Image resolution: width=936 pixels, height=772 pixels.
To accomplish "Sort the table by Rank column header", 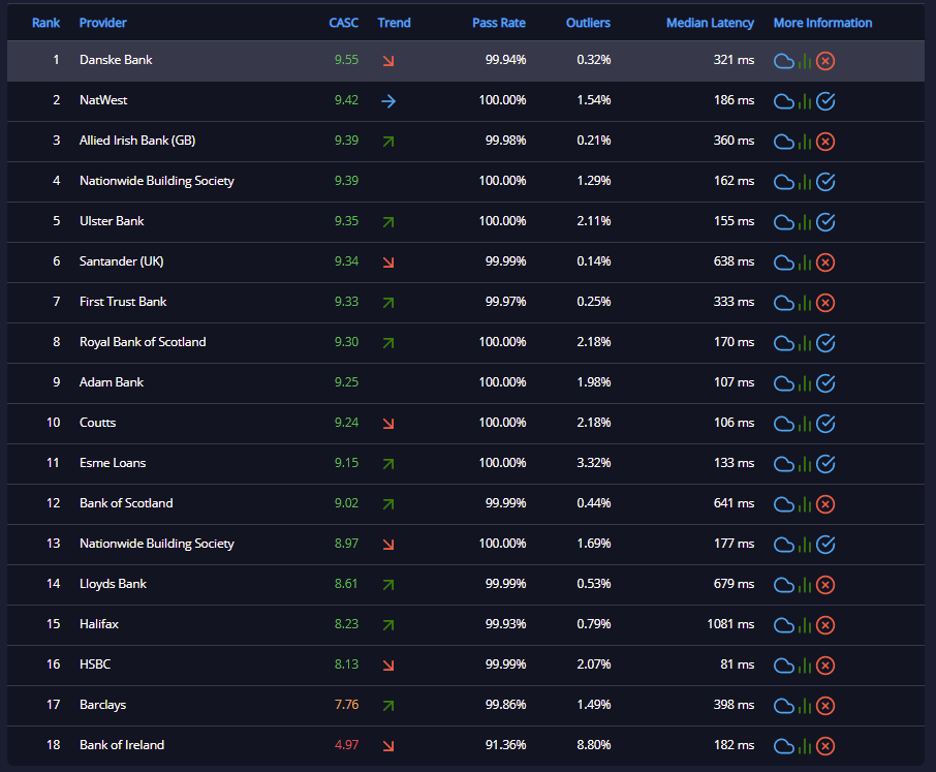I will click(46, 23).
